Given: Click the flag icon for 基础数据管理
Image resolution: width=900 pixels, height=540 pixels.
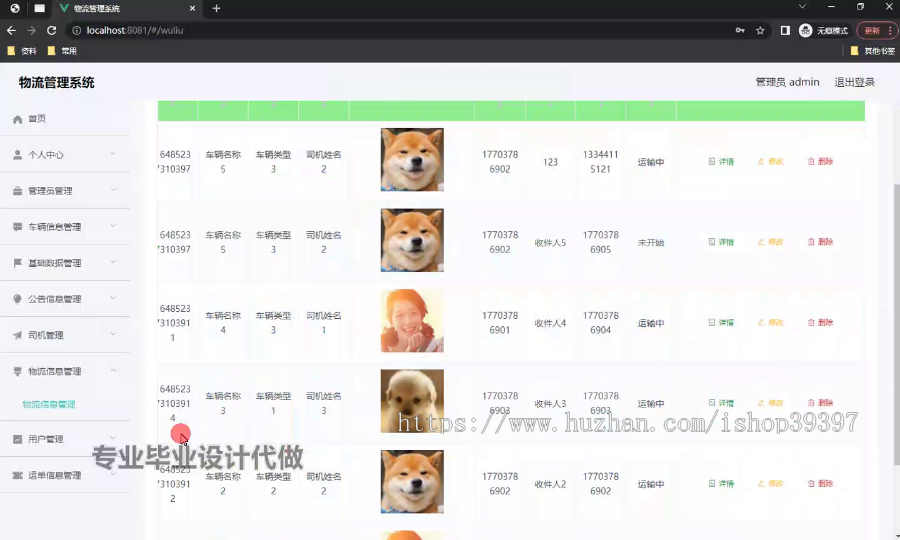Looking at the screenshot, I should point(17,263).
